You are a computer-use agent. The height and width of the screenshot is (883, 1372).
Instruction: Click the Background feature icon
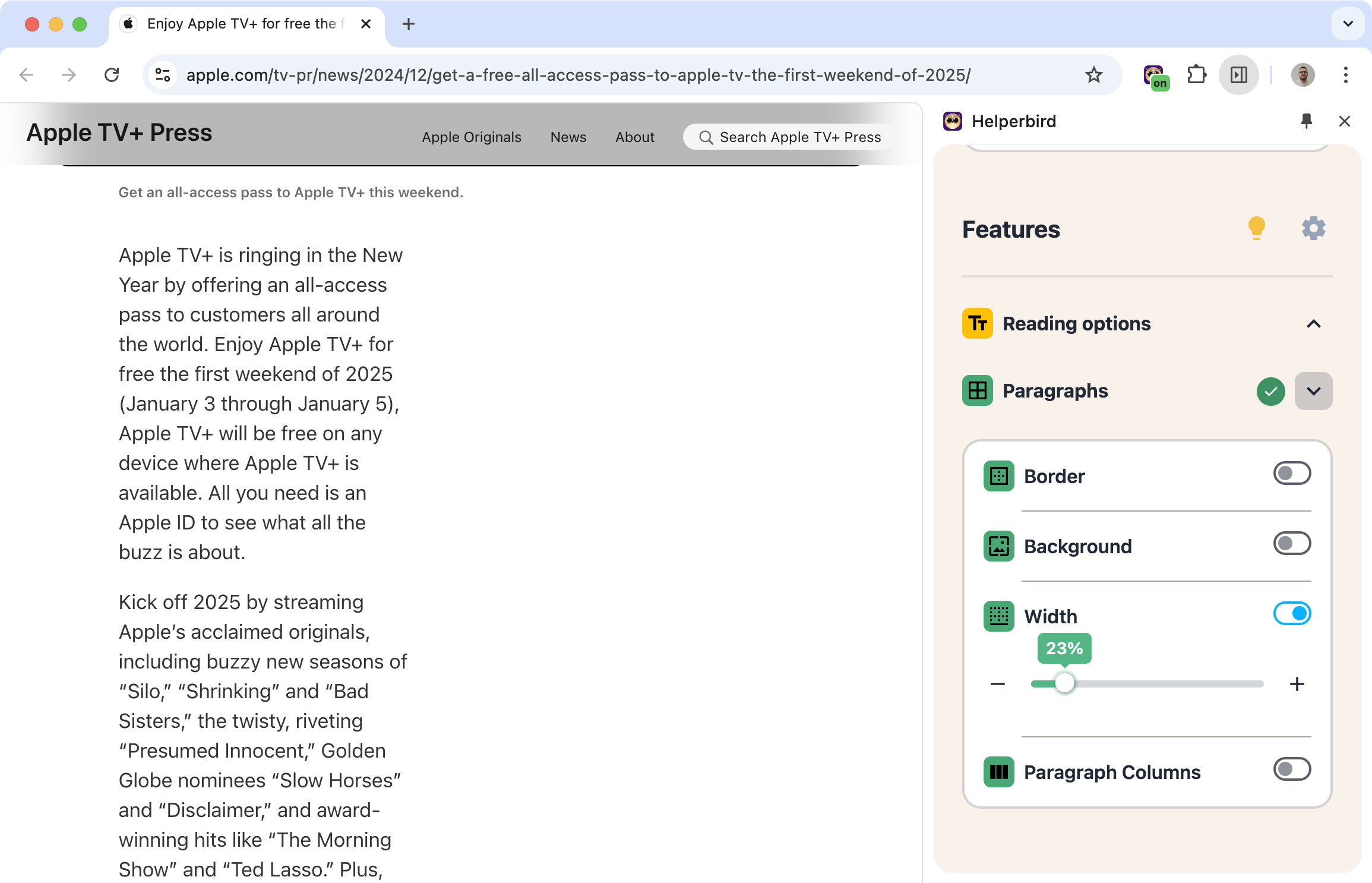tap(999, 546)
